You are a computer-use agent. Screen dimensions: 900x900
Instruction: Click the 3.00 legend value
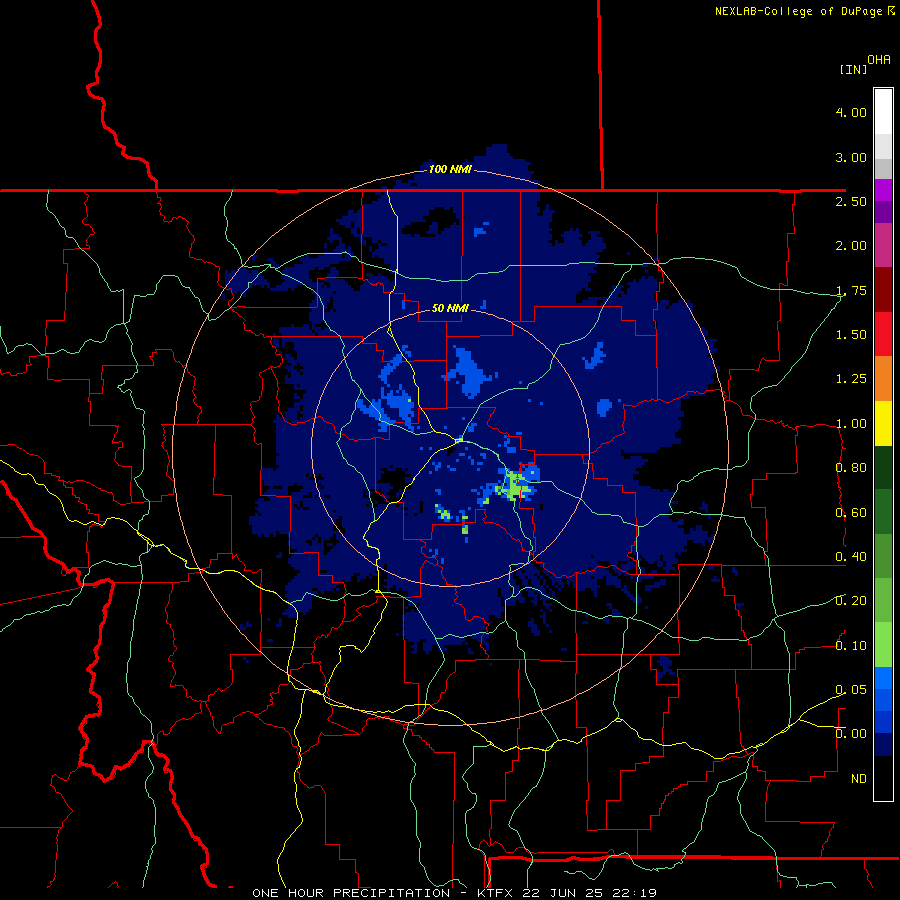pyautogui.click(x=851, y=157)
